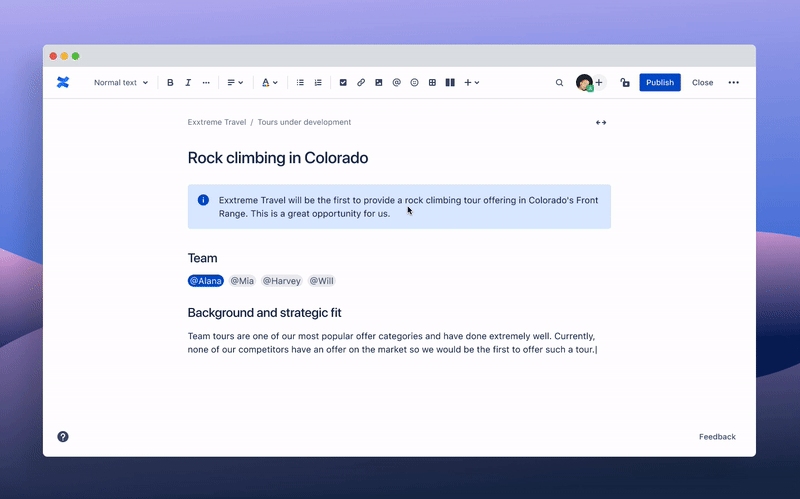Screen dimensions: 800x499
Task: Open Tours under development breadcrumb
Action: (x=304, y=122)
